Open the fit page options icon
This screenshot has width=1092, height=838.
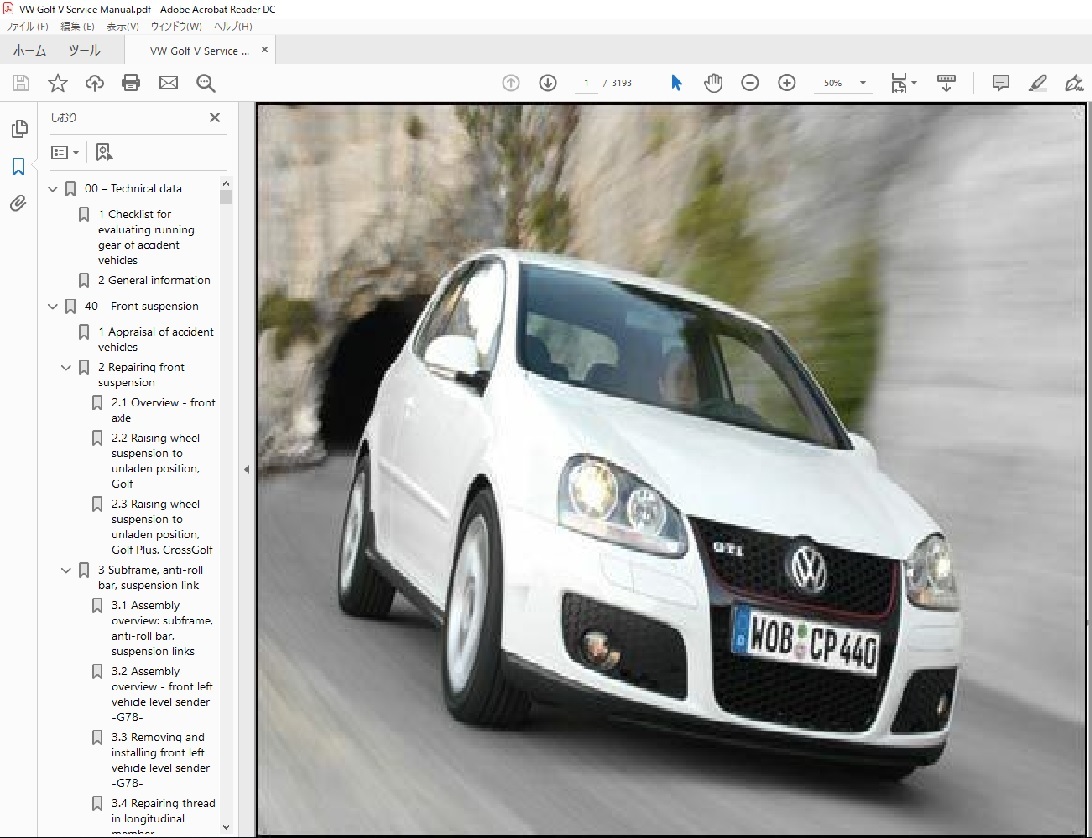[x=903, y=83]
